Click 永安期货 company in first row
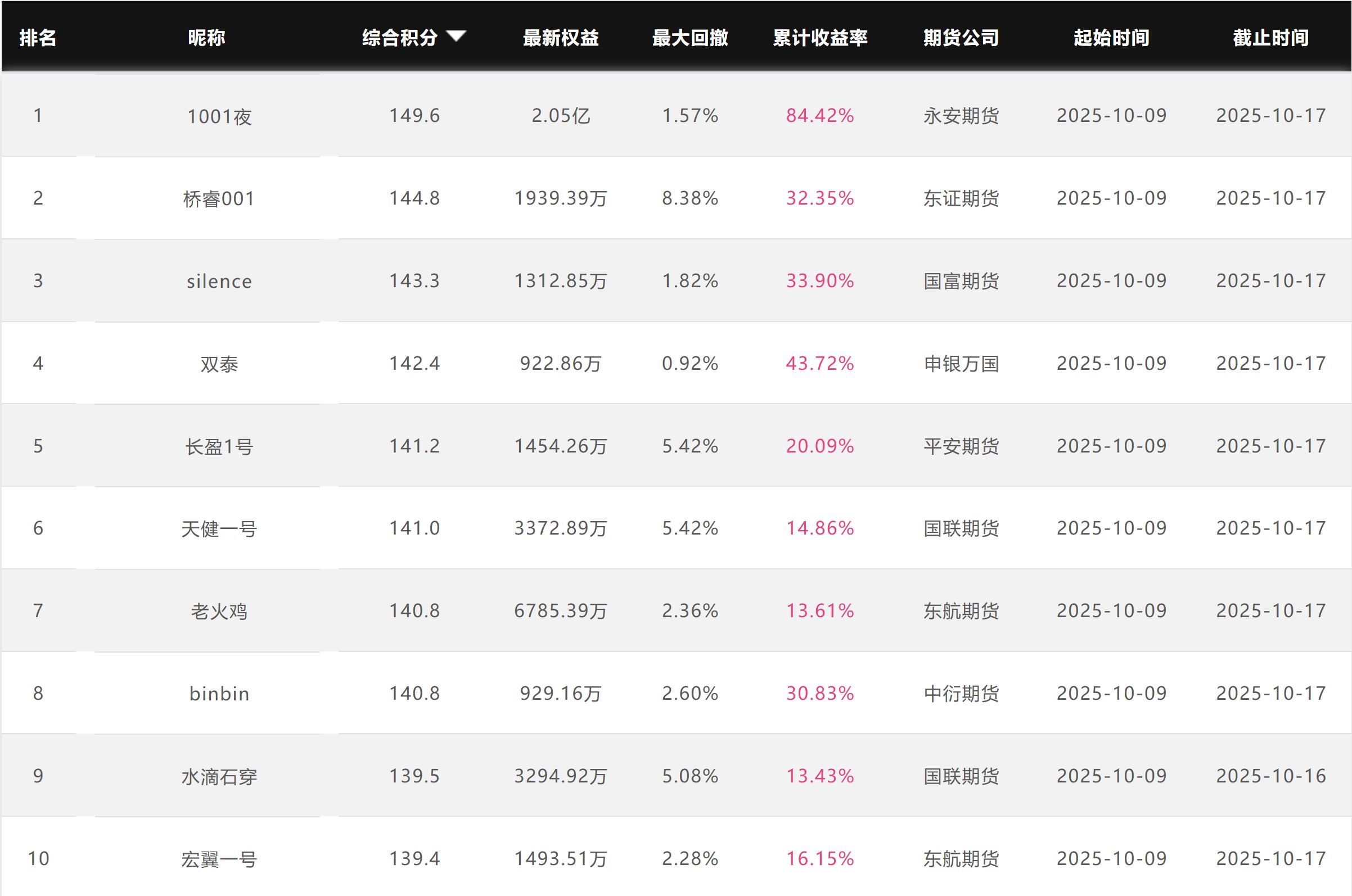 point(961,116)
